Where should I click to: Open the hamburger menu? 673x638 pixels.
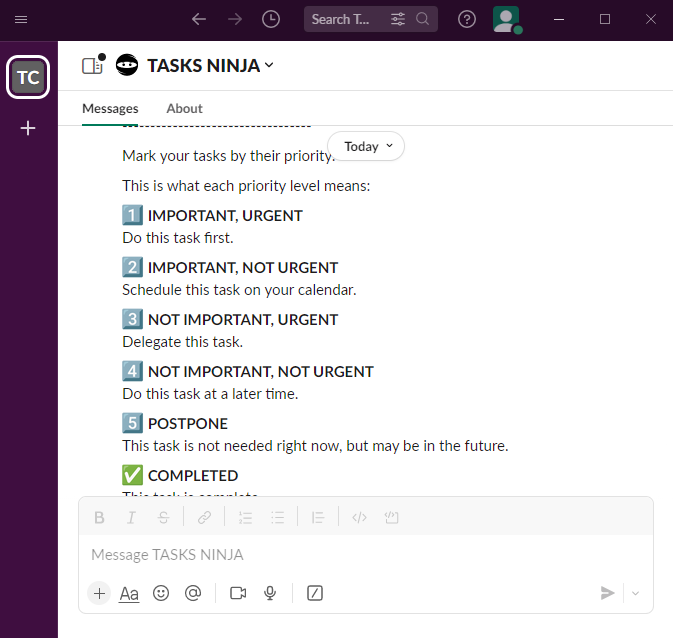coord(21,19)
